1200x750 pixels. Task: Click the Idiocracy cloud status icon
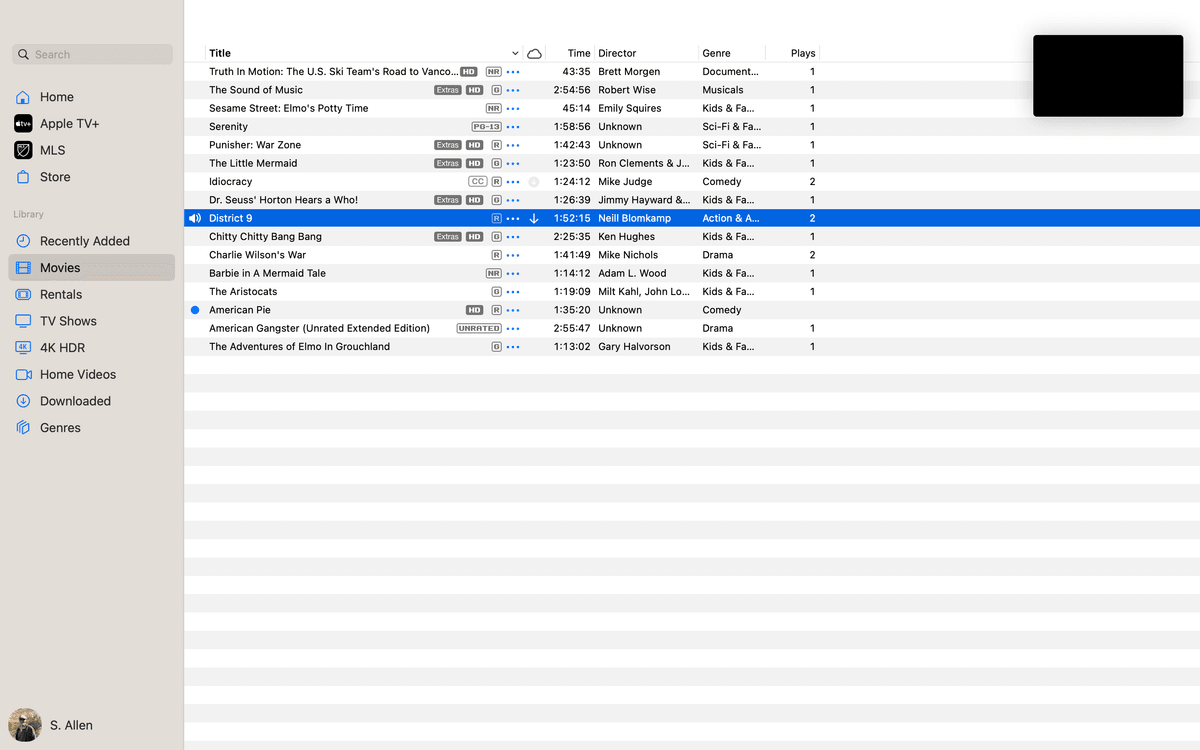(534, 182)
